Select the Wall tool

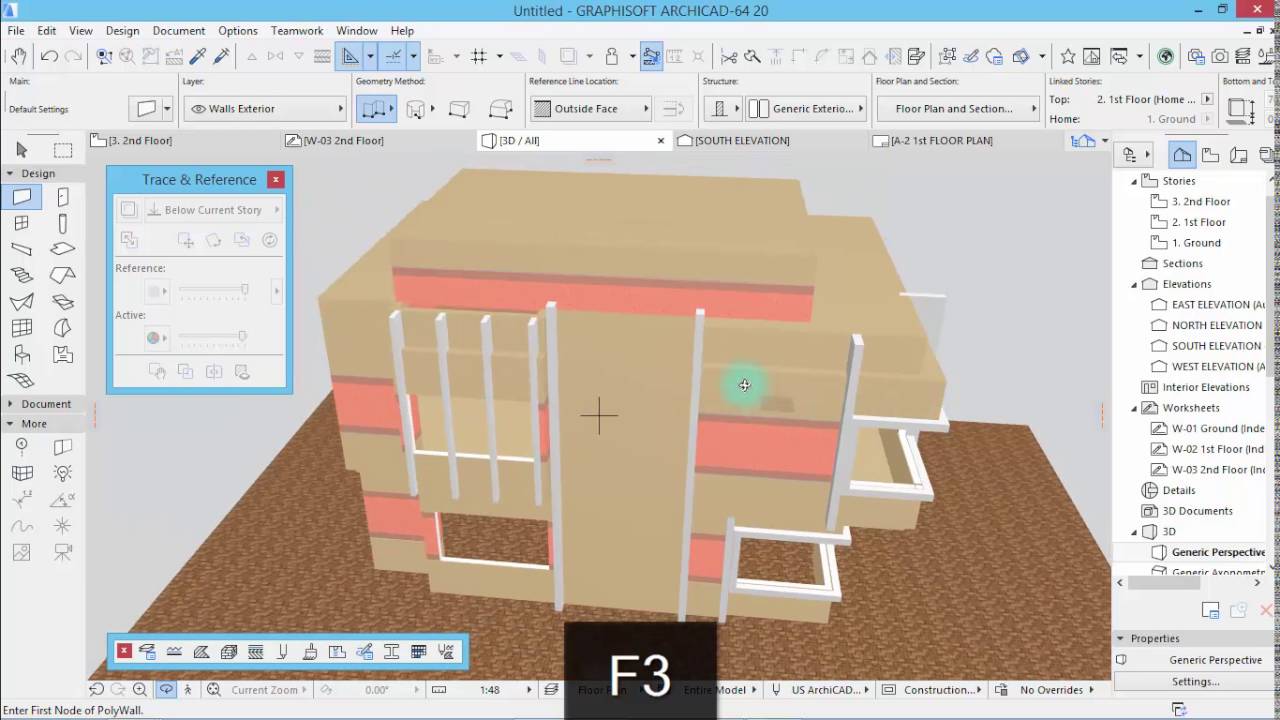[x=22, y=197]
